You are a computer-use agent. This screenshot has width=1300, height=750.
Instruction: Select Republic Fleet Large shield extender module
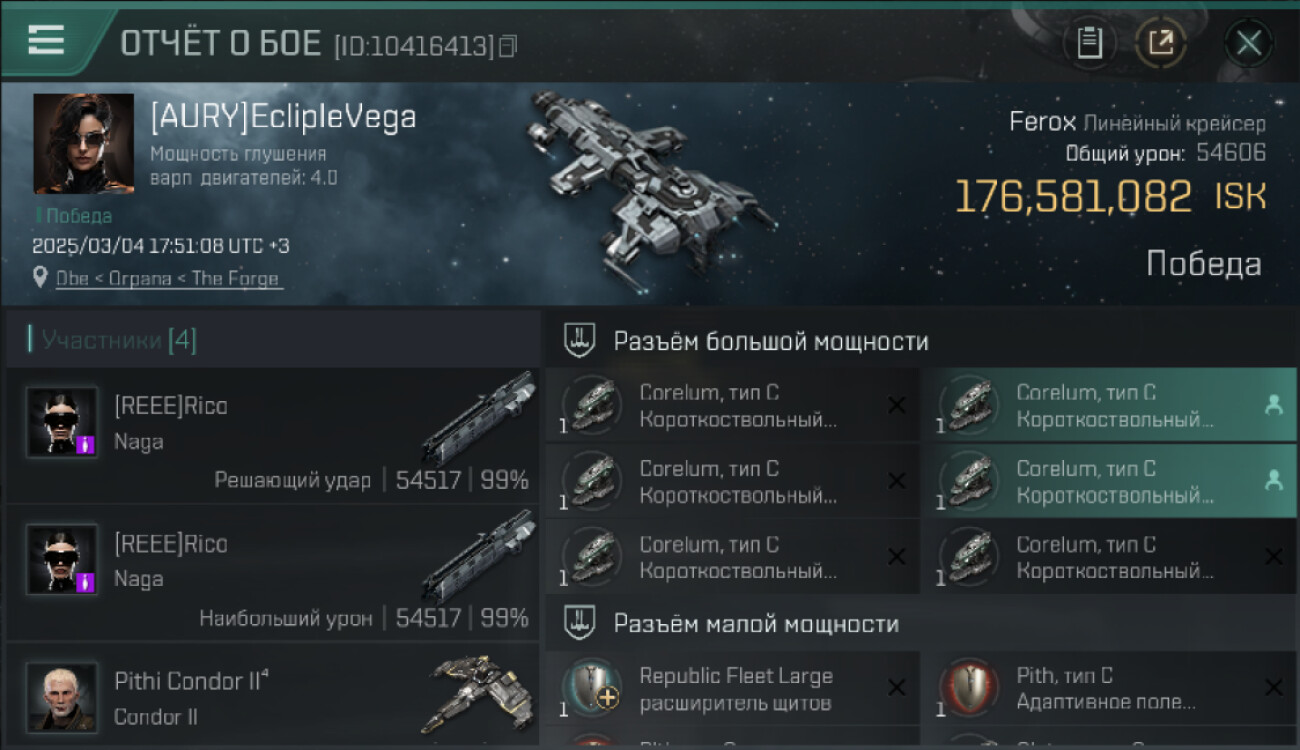pyautogui.click(x=732, y=688)
